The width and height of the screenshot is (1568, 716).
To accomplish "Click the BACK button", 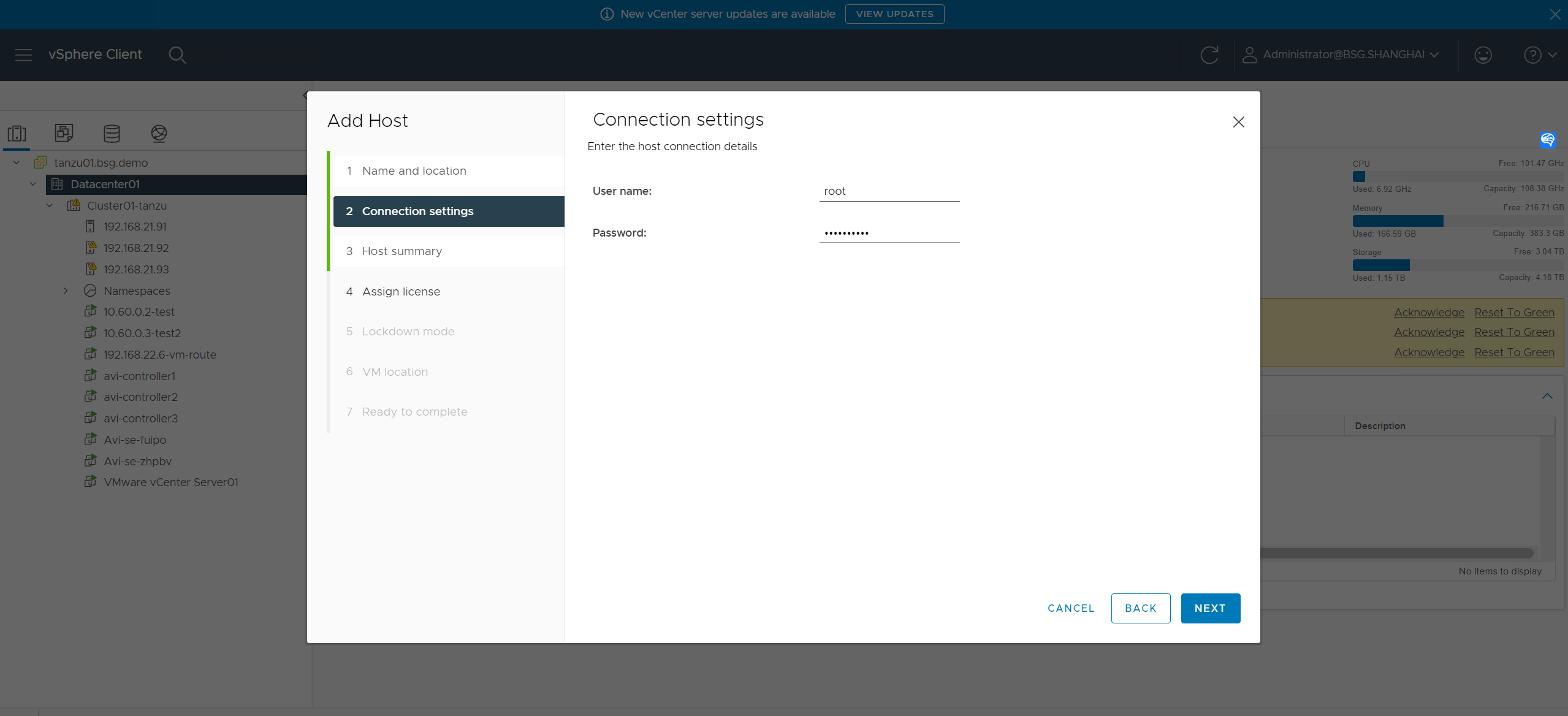I will tap(1140, 608).
